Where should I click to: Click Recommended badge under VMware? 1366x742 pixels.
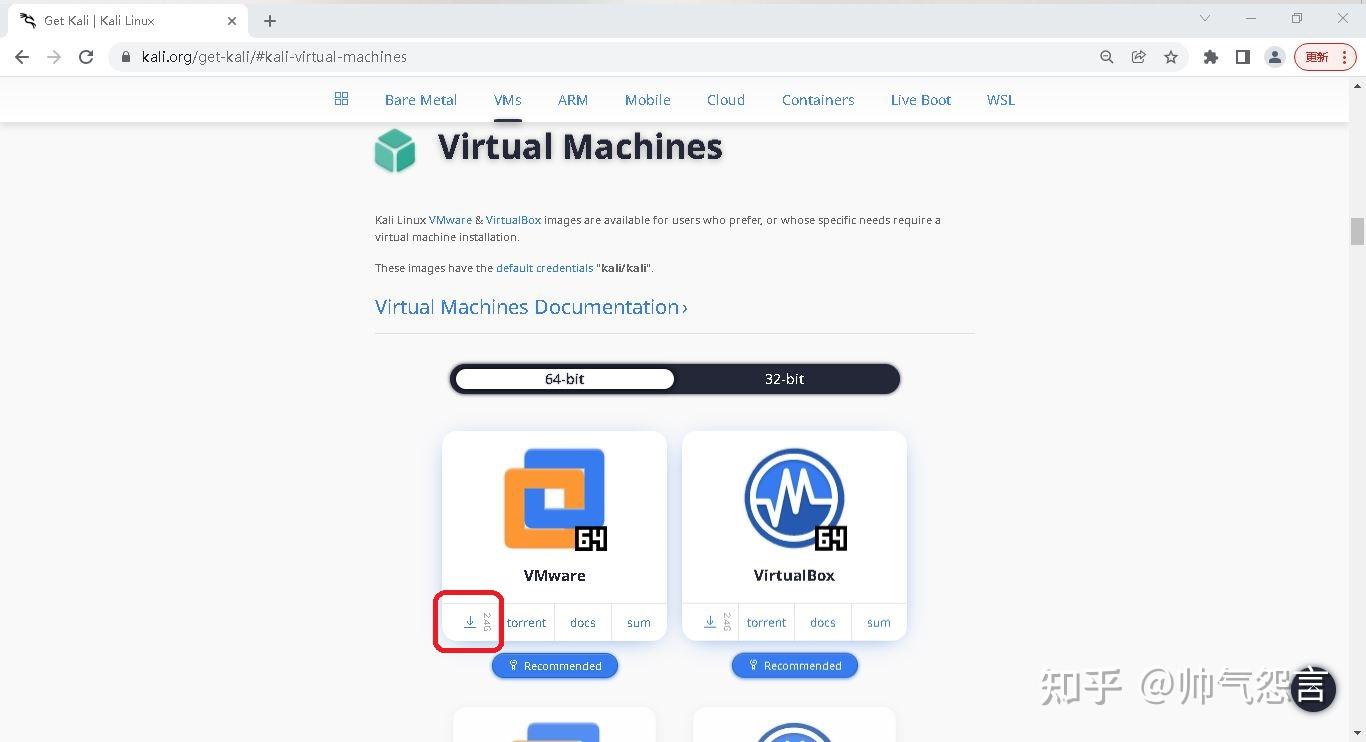click(x=555, y=666)
